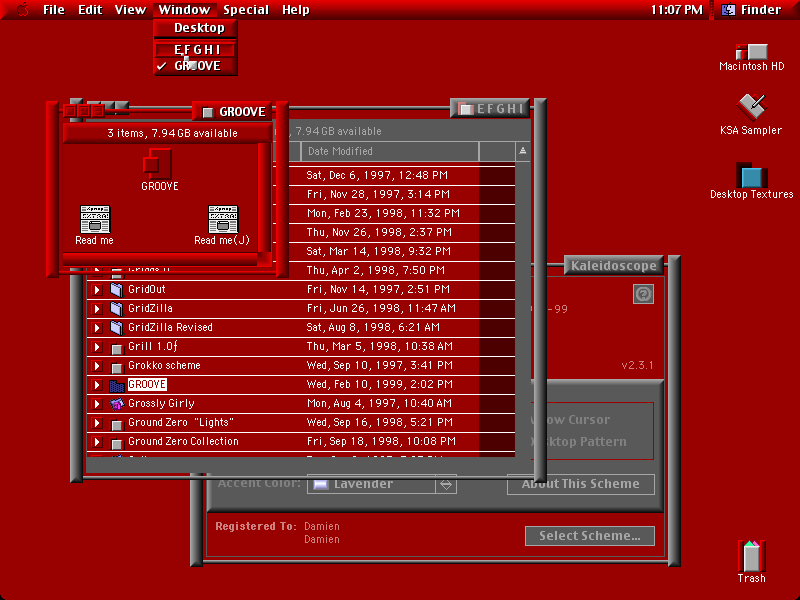
Task: Select the GROOVE folder icon in the EFGHI list
Action: tap(117, 385)
